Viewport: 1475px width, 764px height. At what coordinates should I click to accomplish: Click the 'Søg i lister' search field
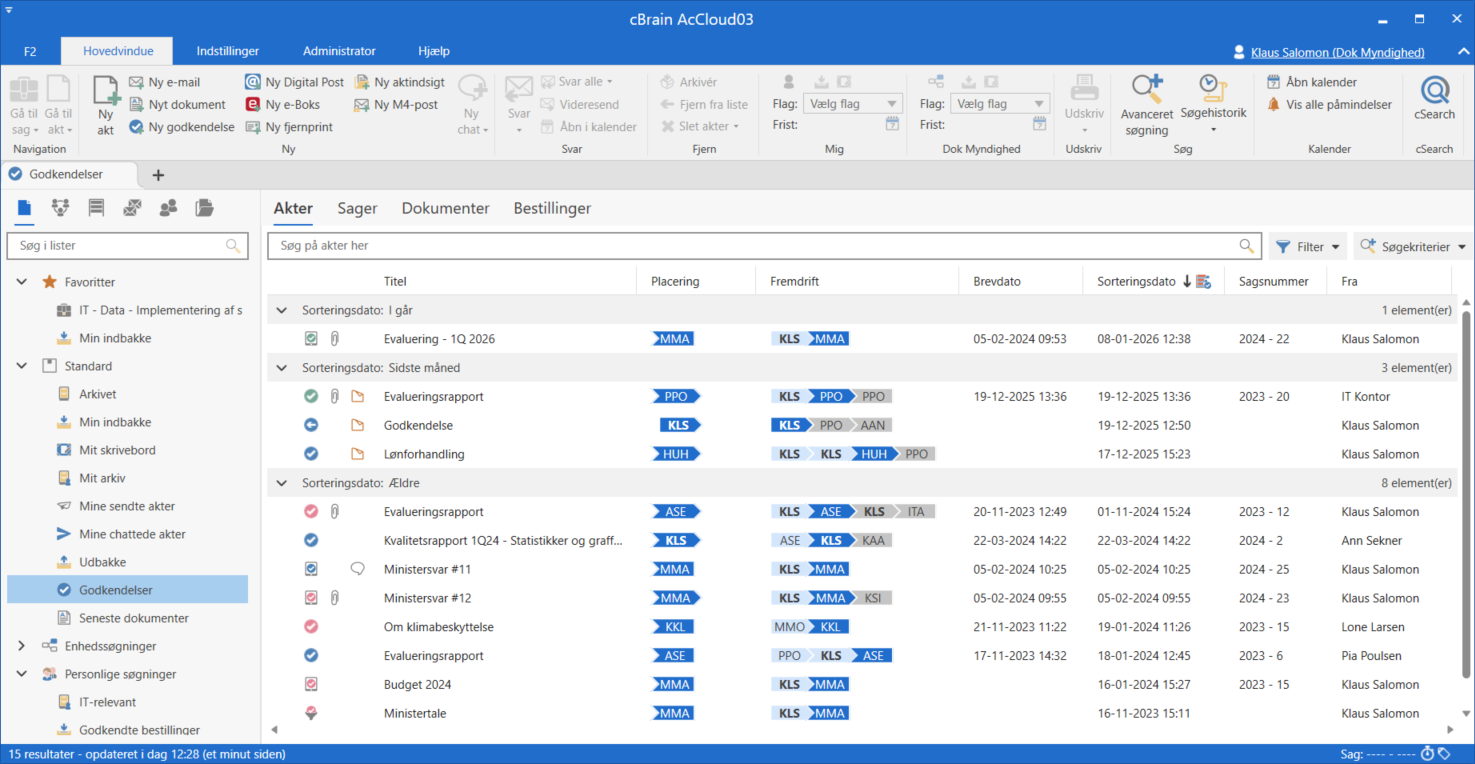click(127, 245)
